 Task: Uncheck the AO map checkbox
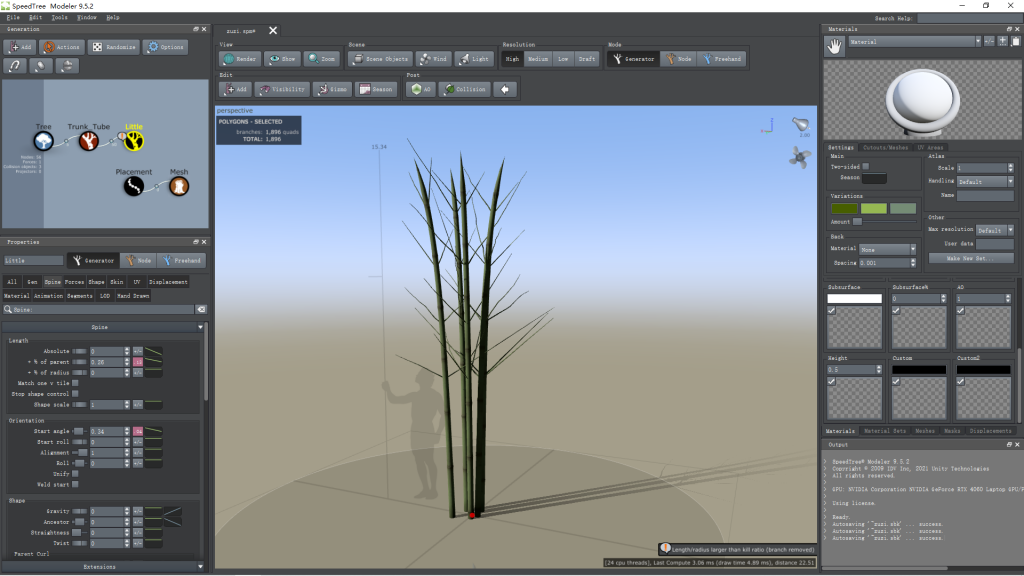coord(961,311)
